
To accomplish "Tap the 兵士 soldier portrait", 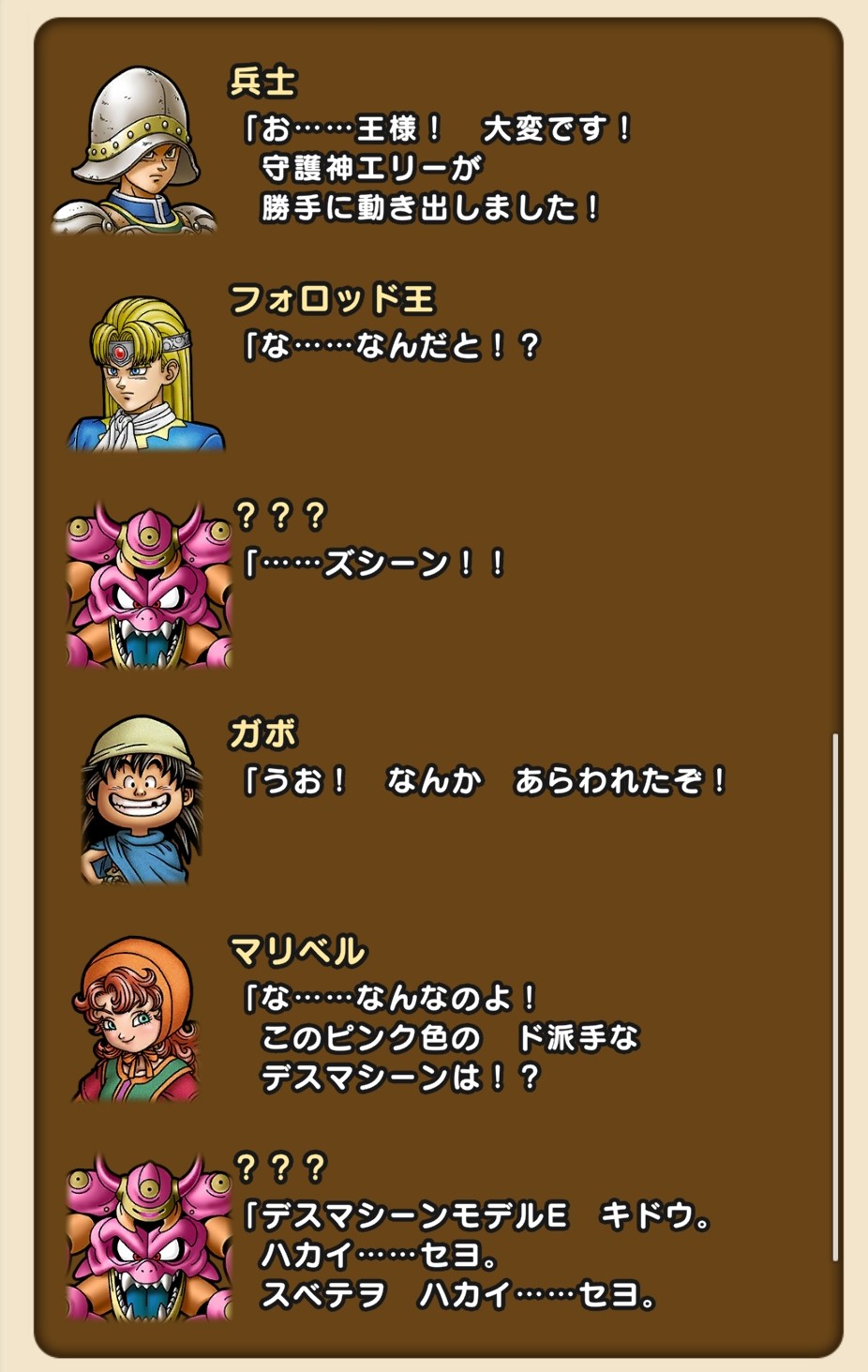I will tap(133, 150).
